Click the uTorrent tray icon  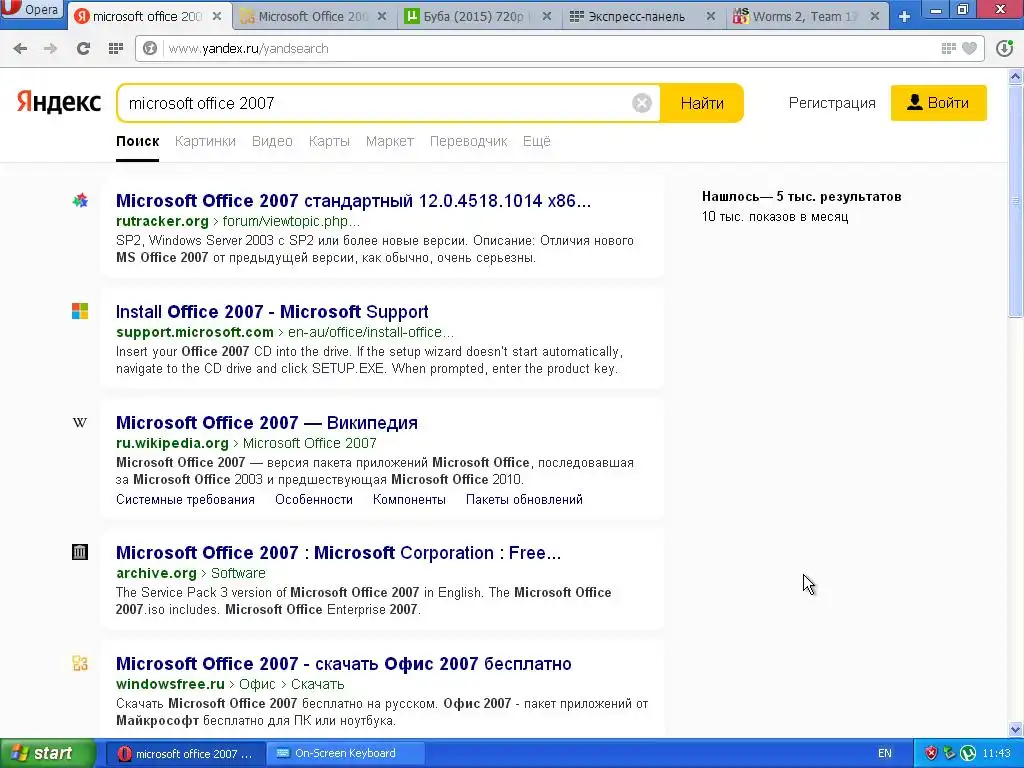click(968, 753)
